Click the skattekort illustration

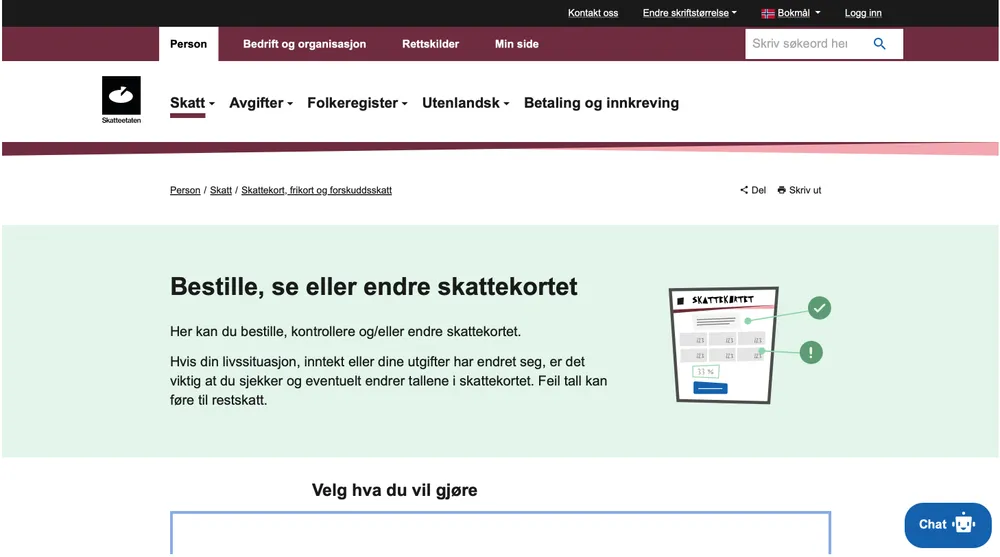pyautogui.click(x=740, y=343)
